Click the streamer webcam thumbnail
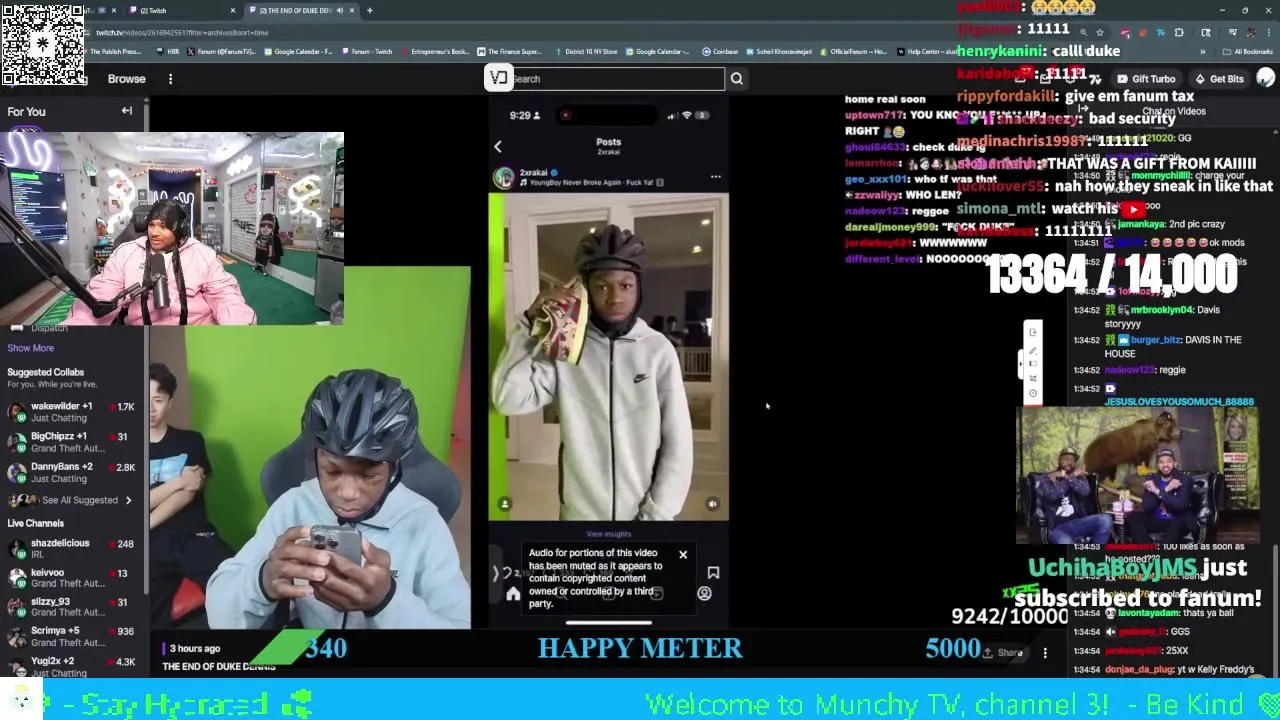The width and height of the screenshot is (1280, 720). [x=172, y=229]
